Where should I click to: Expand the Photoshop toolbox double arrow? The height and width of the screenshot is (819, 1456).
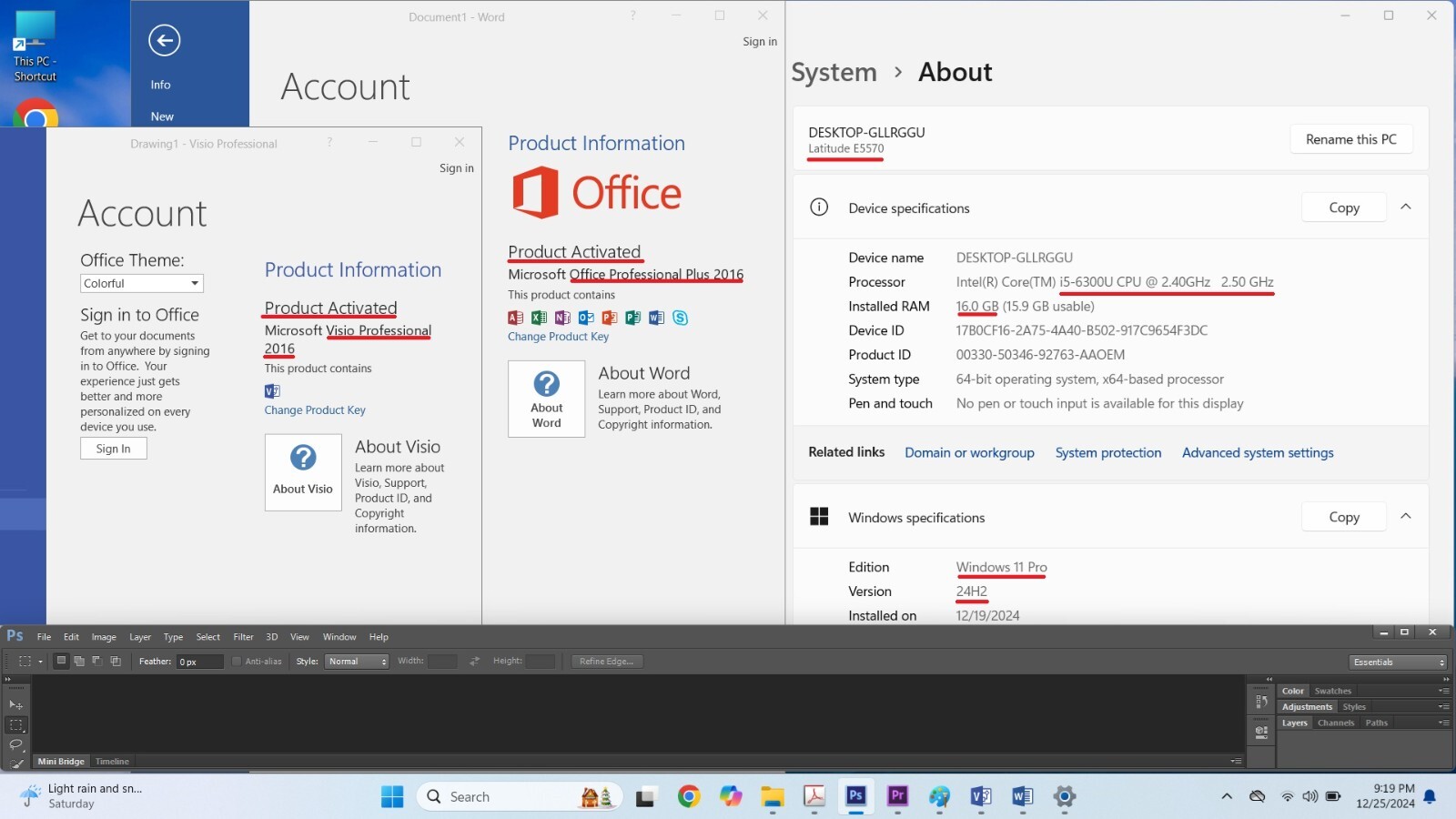pos(8,679)
